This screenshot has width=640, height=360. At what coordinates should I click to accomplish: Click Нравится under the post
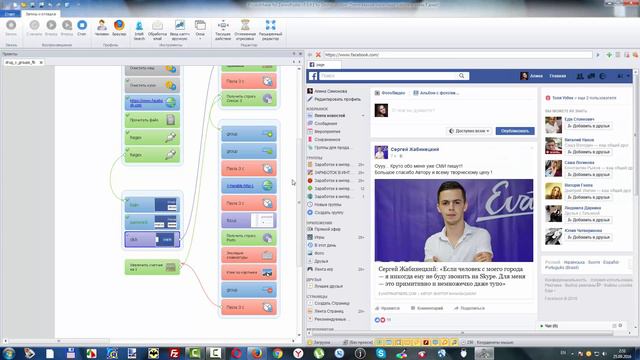click(387, 308)
